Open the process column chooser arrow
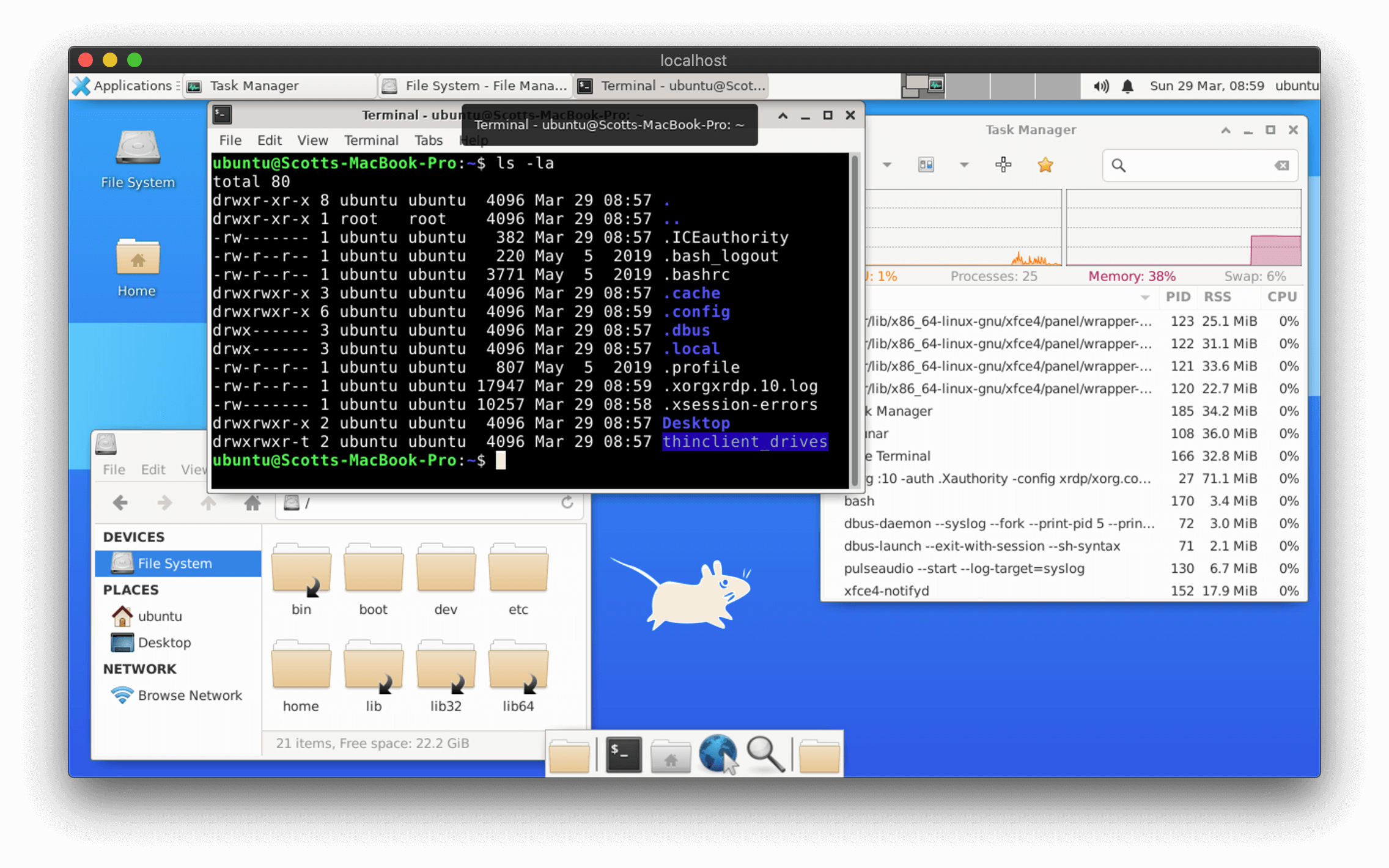The height and width of the screenshot is (868, 1389). point(1145,298)
